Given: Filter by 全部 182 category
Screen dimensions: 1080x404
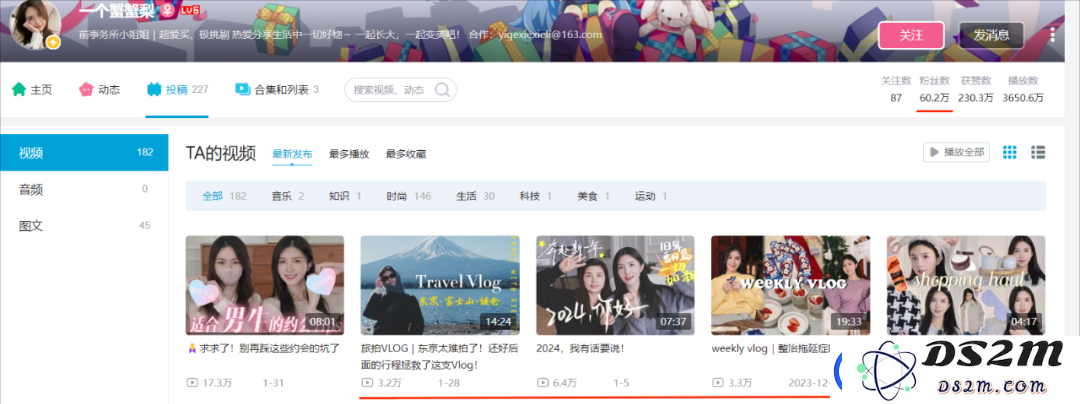Looking at the screenshot, I should (x=225, y=196).
